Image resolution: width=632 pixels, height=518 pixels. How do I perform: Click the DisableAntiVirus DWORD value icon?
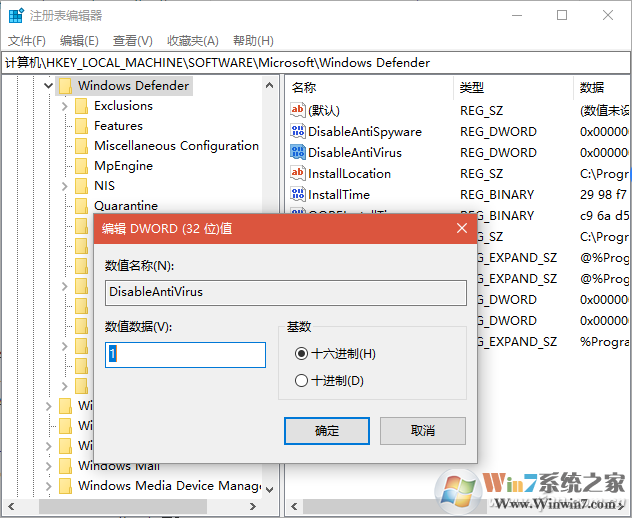click(x=297, y=152)
